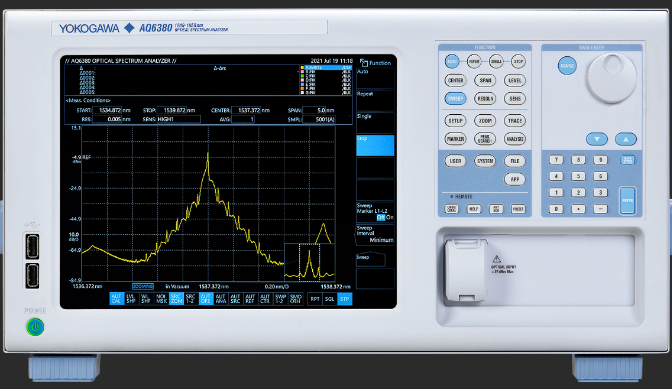Select the SGL sweep mode indicator
The height and width of the screenshot is (389, 672).
[x=330, y=299]
